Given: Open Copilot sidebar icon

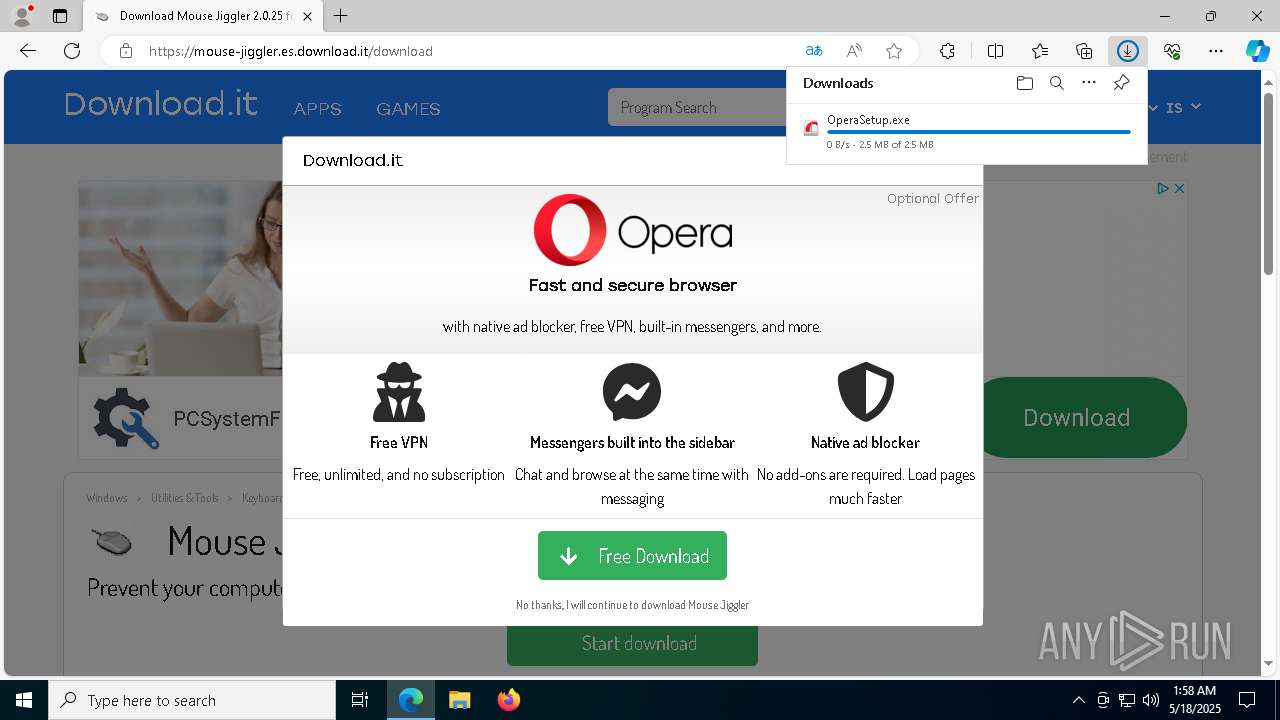Looking at the screenshot, I should point(1257,51).
